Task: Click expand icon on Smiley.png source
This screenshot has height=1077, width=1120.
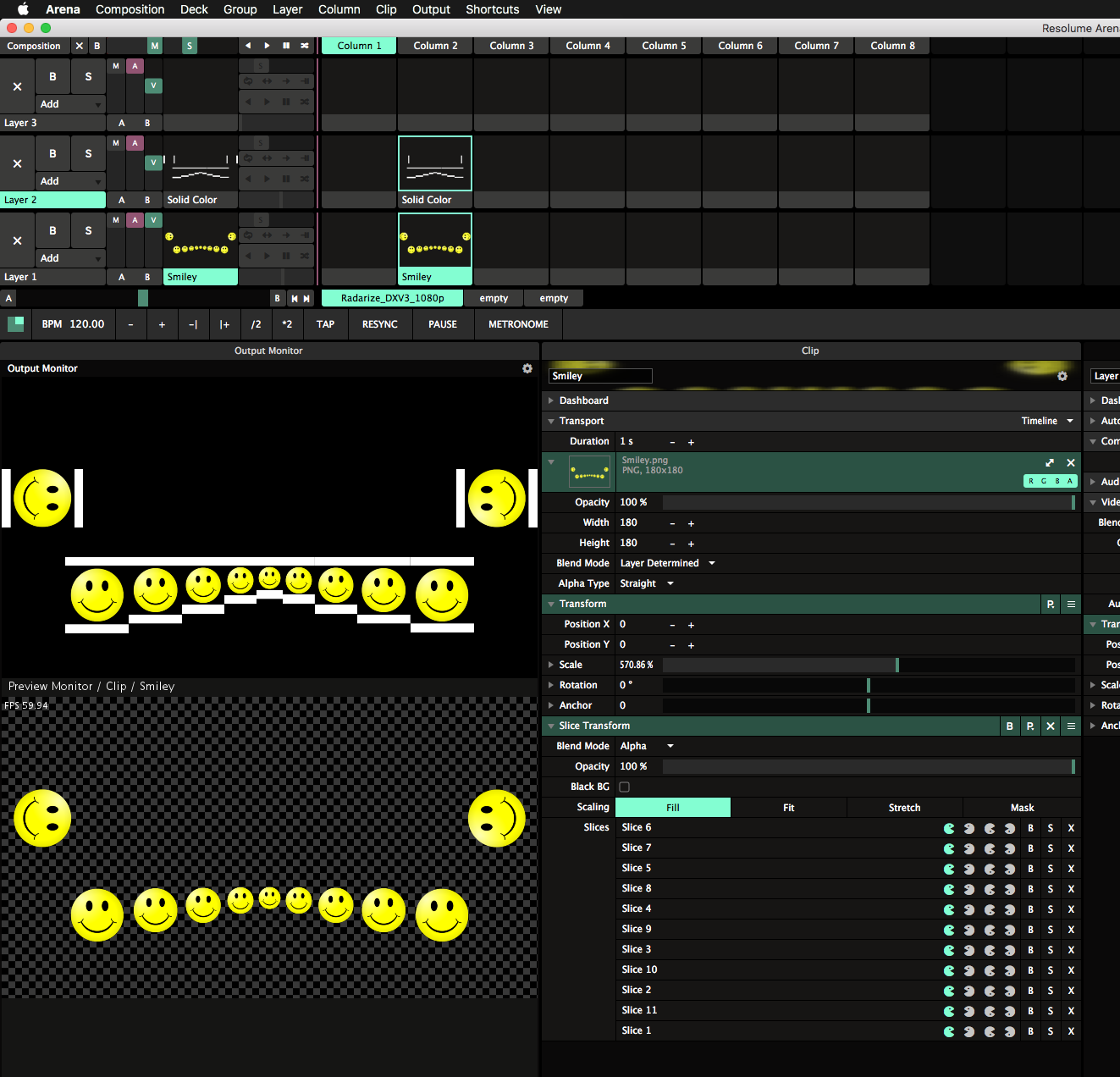Action: [x=1050, y=462]
